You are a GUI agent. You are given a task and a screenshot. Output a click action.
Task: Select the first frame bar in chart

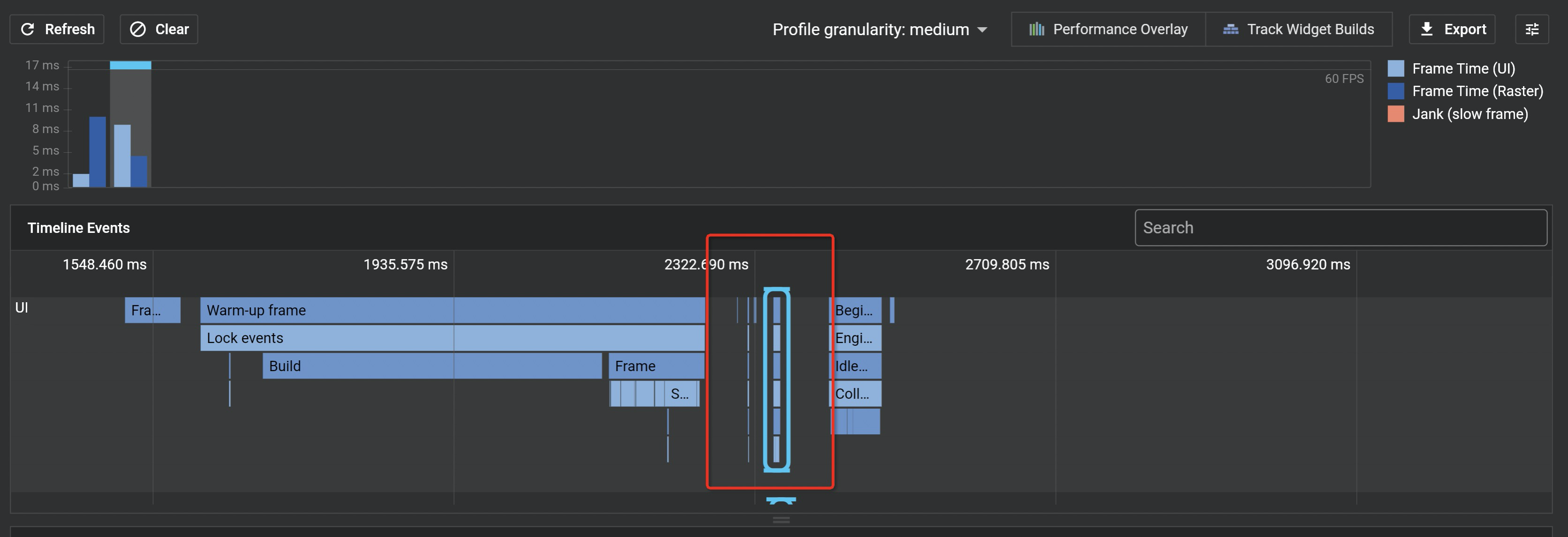90,151
